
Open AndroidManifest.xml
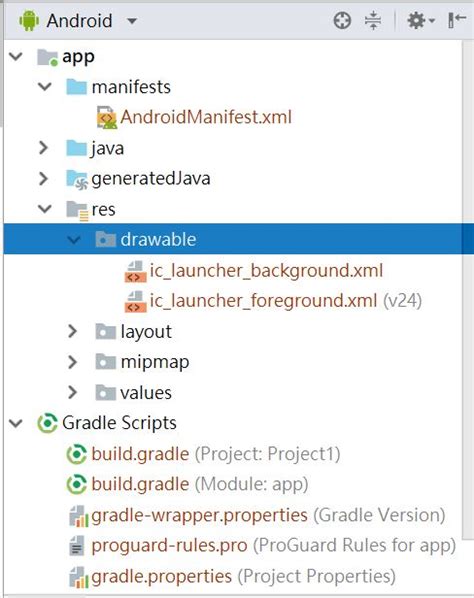pyautogui.click(x=206, y=117)
